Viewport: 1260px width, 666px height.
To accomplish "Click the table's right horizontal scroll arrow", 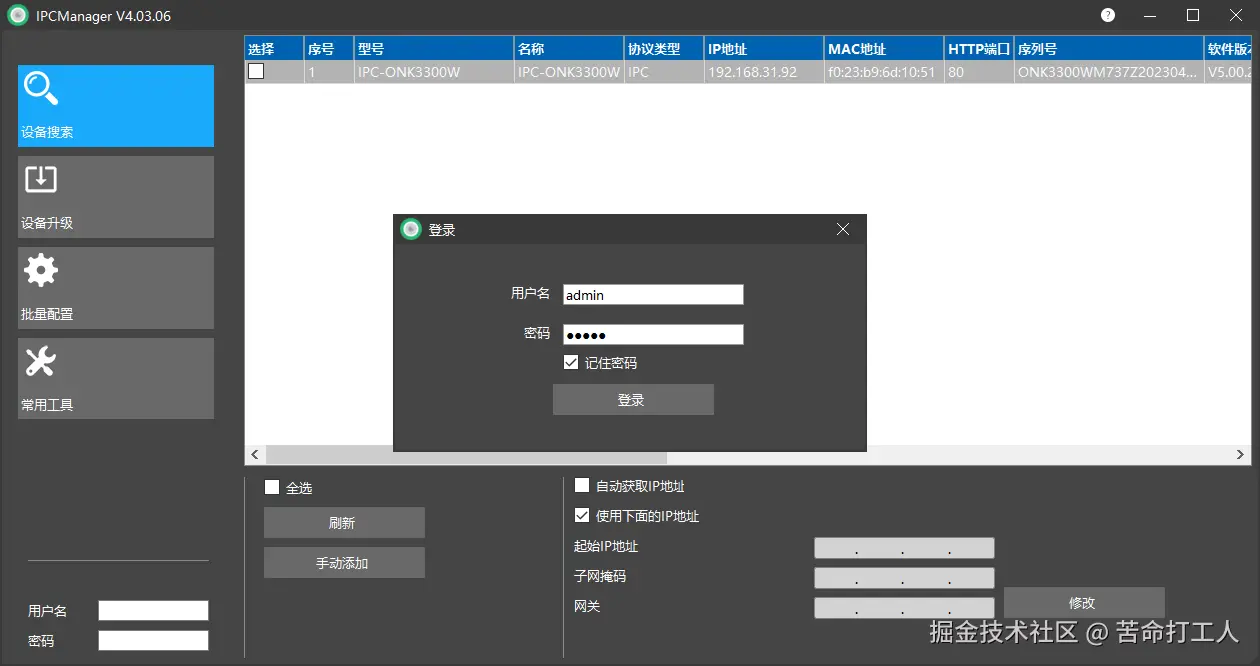I will 1241,455.
